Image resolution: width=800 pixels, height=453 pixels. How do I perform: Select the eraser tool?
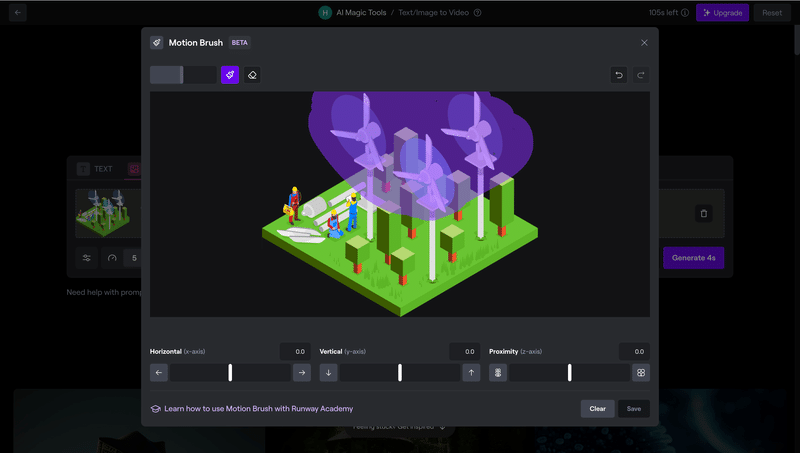click(x=252, y=75)
